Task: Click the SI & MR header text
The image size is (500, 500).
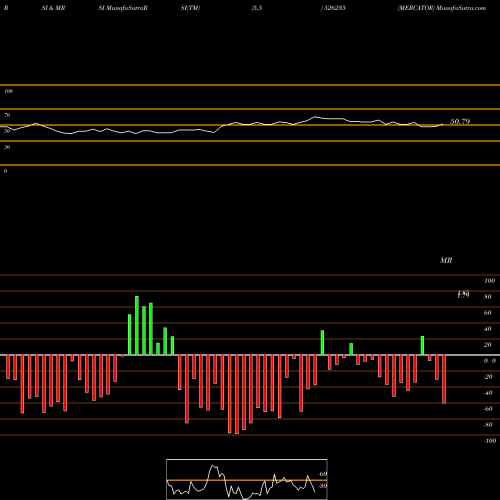Action: coord(53,8)
